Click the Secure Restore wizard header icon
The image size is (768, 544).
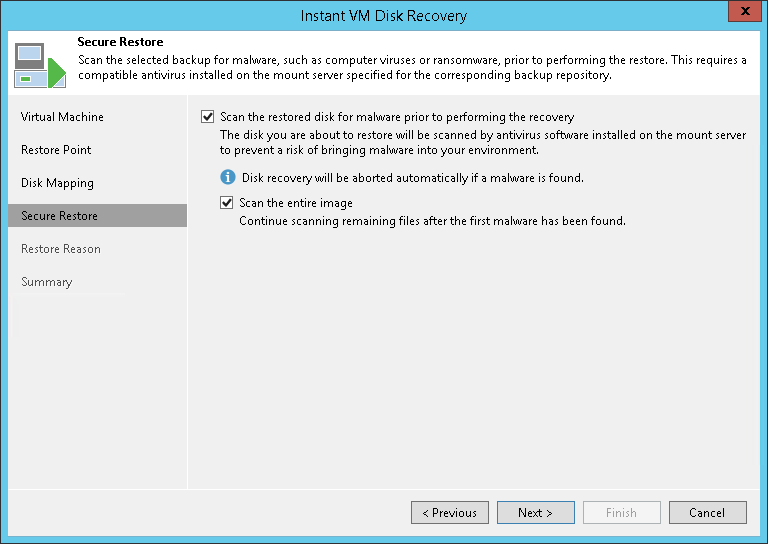[x=37, y=64]
